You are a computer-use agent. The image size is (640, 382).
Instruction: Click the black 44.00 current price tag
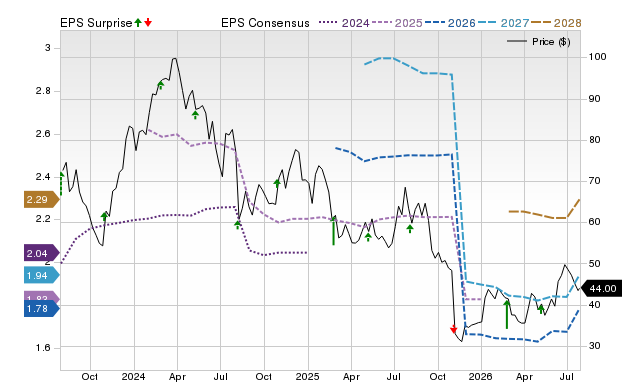(601, 289)
